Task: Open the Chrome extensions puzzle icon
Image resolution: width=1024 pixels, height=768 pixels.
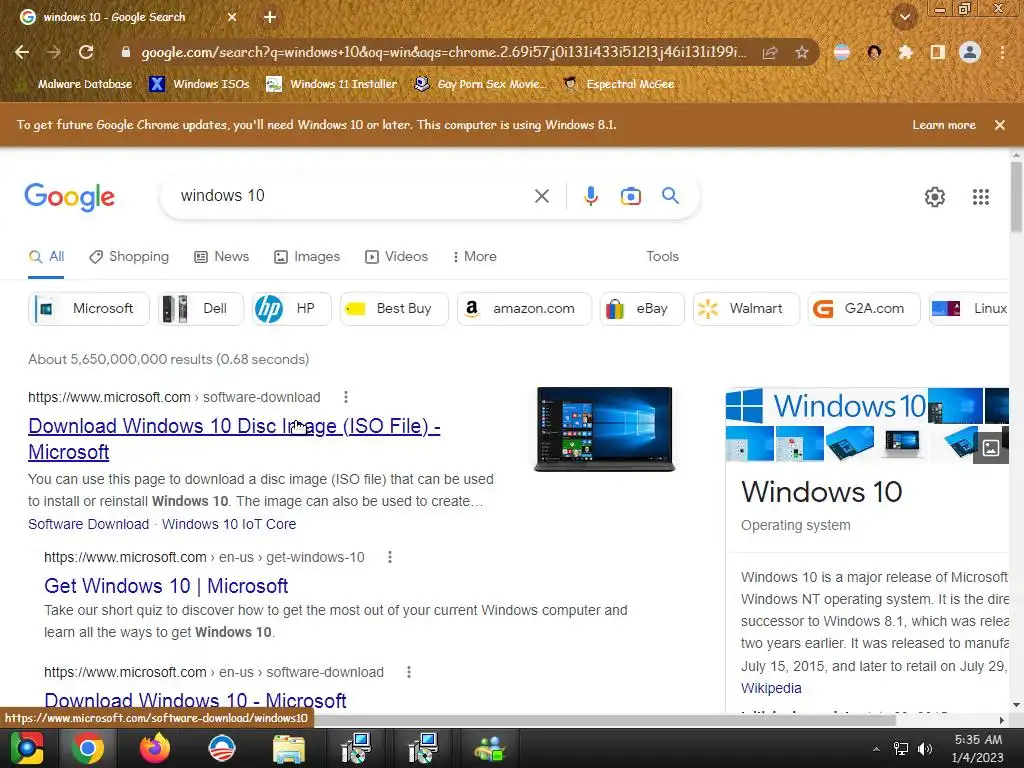Action: [x=905, y=52]
